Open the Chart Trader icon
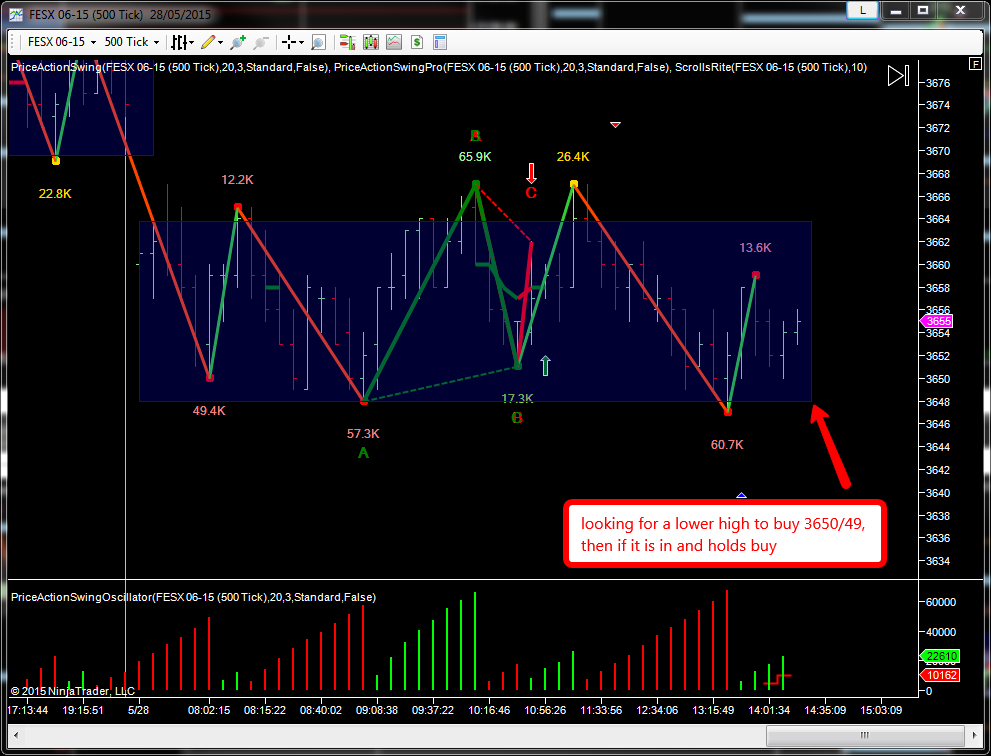991x756 pixels. point(347,42)
